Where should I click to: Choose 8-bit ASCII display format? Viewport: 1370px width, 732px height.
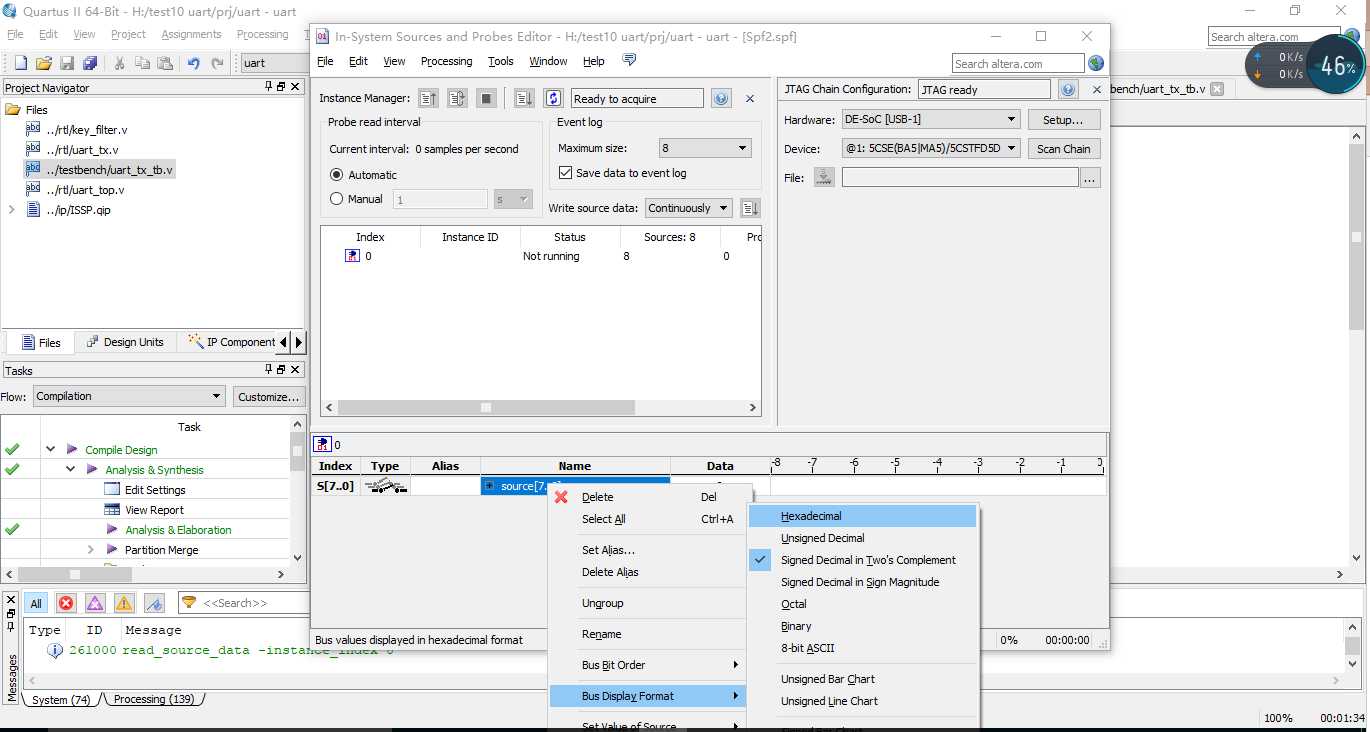(x=862, y=648)
